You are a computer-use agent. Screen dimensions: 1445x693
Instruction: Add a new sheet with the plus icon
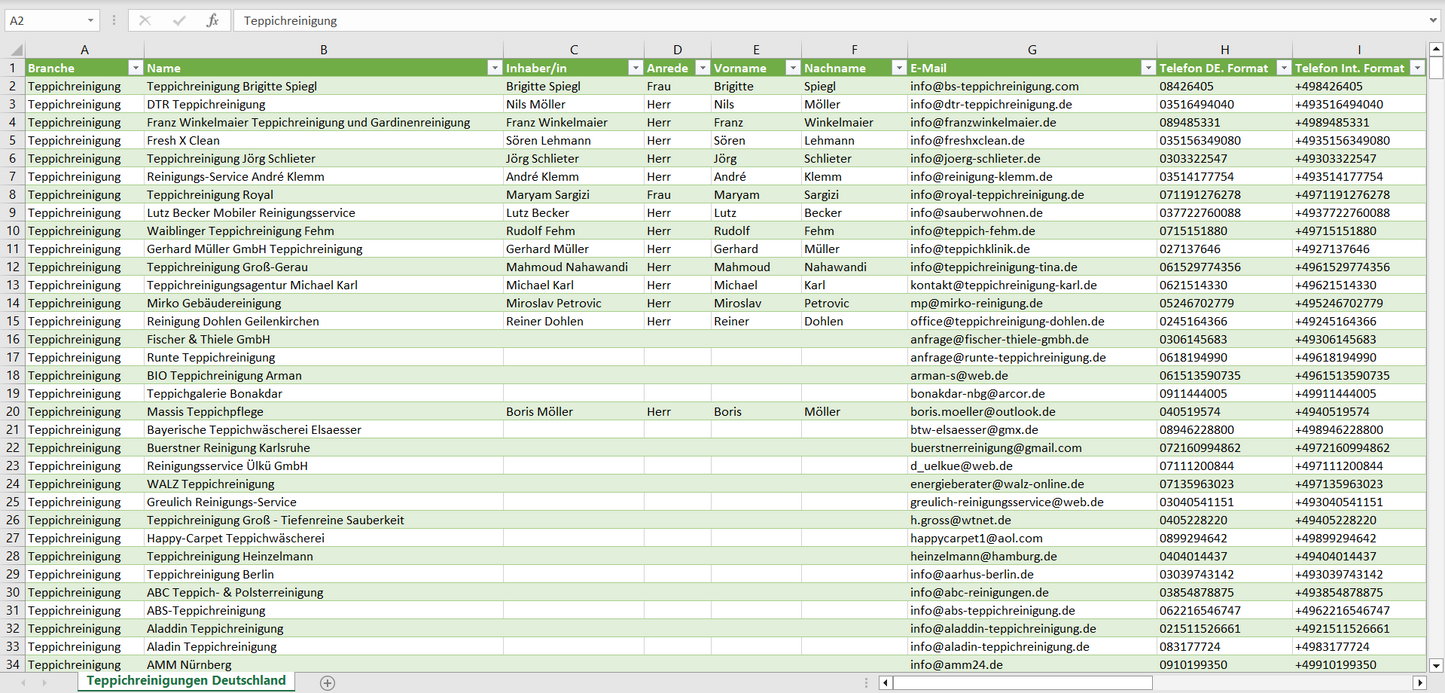click(x=327, y=682)
